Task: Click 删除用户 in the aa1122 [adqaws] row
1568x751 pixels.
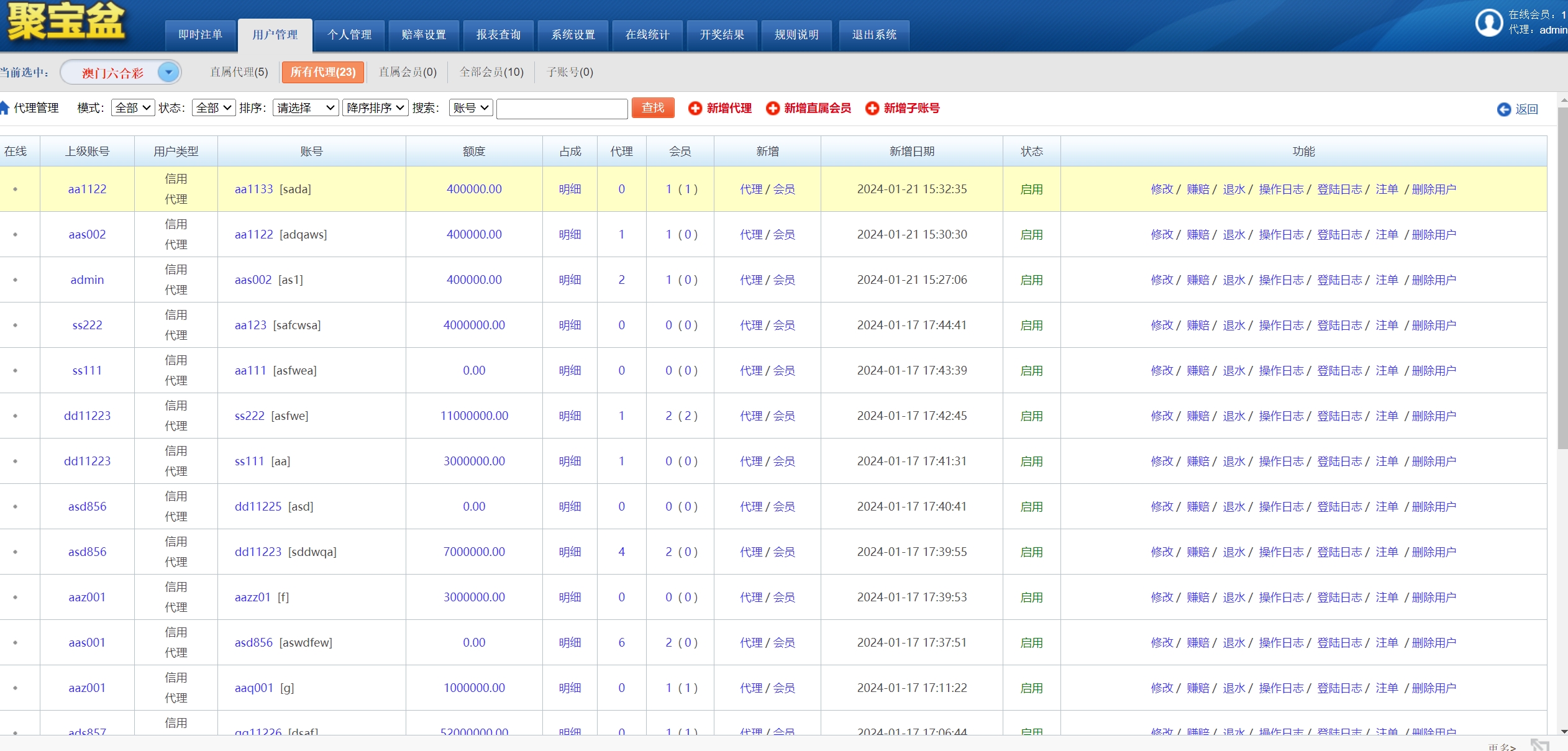Action: click(1434, 234)
